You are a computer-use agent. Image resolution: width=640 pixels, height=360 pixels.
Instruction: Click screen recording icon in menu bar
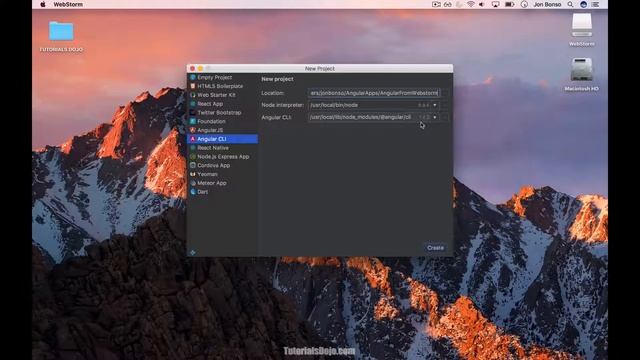[436, 4]
